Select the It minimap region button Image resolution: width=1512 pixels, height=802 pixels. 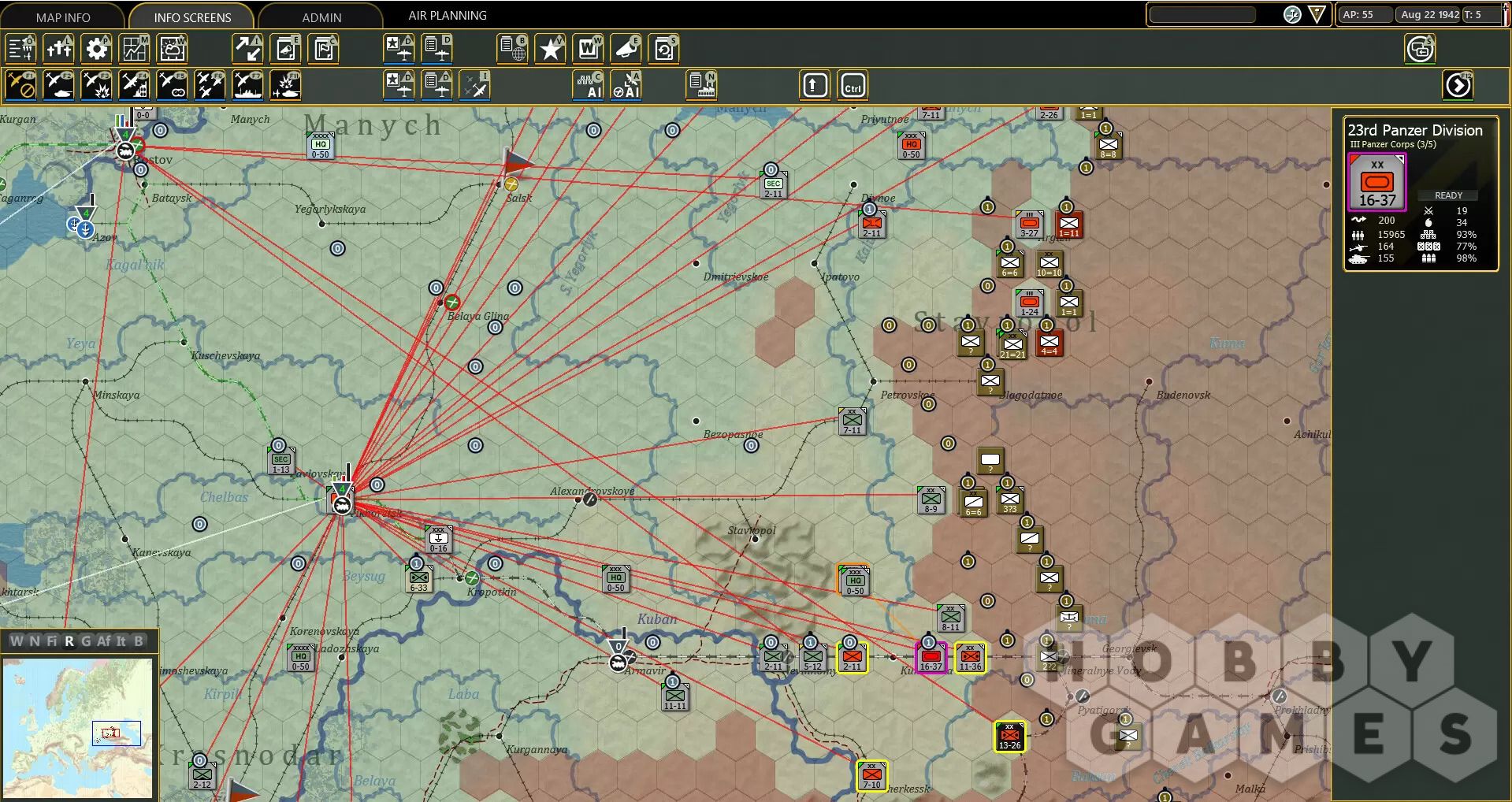tap(121, 641)
